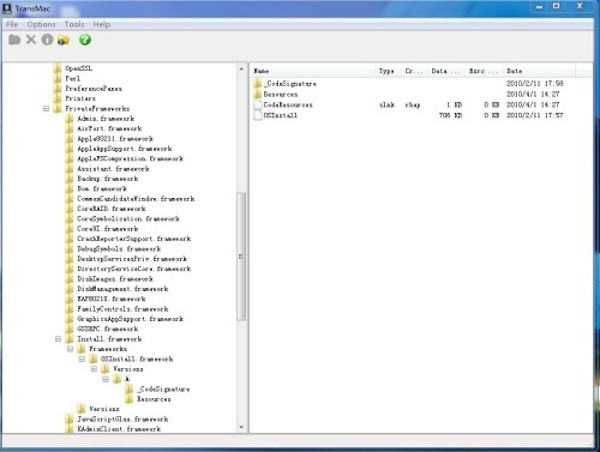600x452 pixels.
Task: Click the tree pane scrollbar thumb
Action: point(241,256)
